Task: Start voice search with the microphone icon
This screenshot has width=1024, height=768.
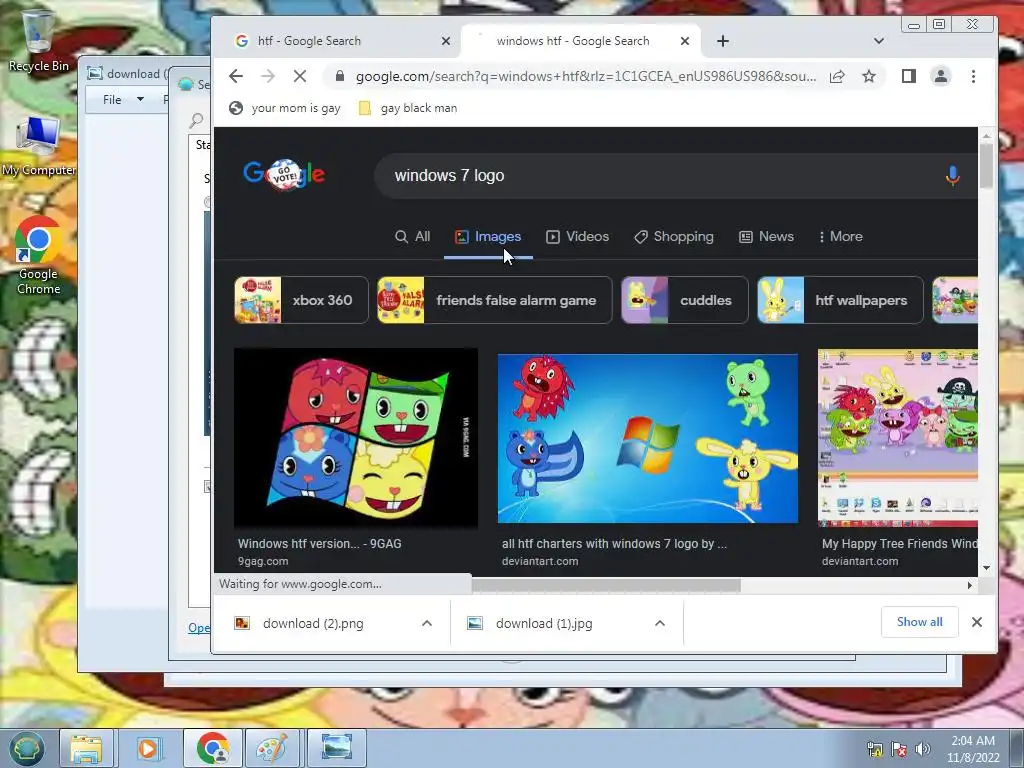Action: click(952, 175)
